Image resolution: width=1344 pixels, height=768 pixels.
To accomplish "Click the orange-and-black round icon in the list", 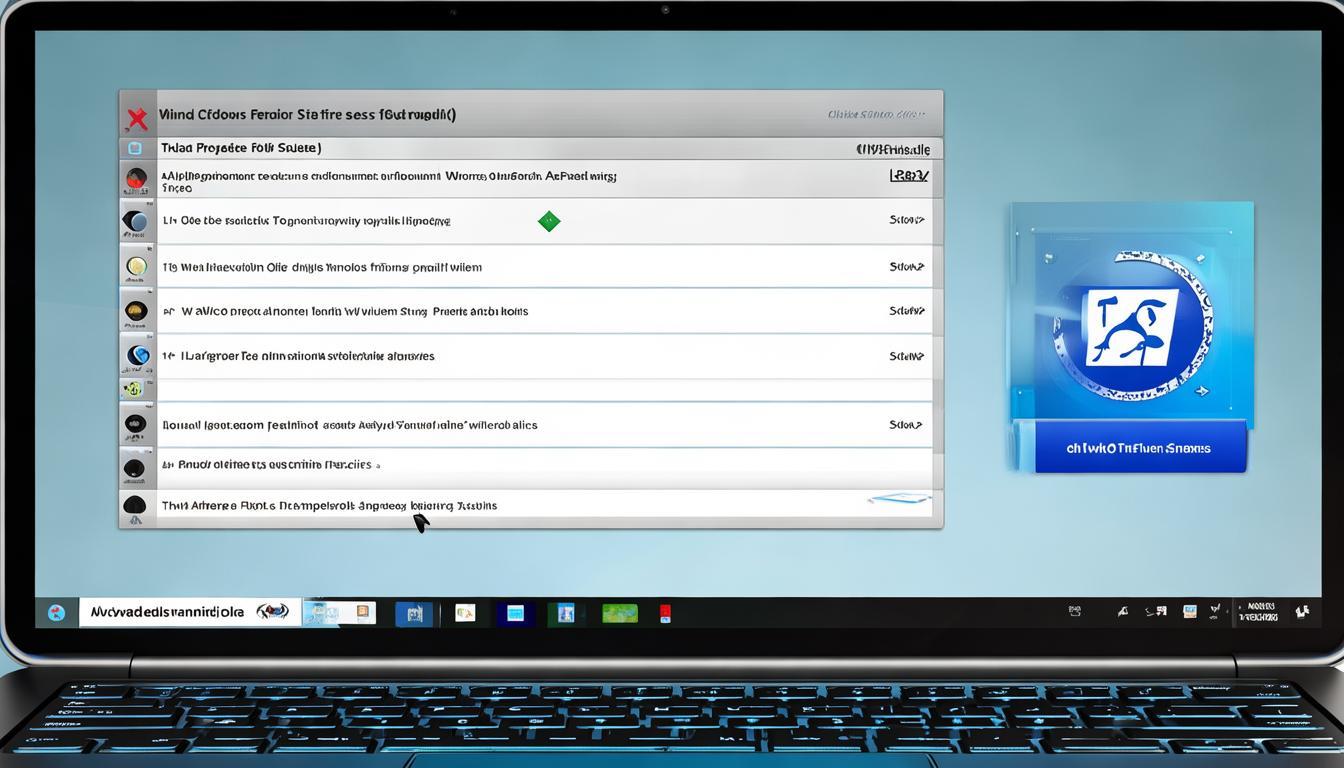I will tap(136, 311).
